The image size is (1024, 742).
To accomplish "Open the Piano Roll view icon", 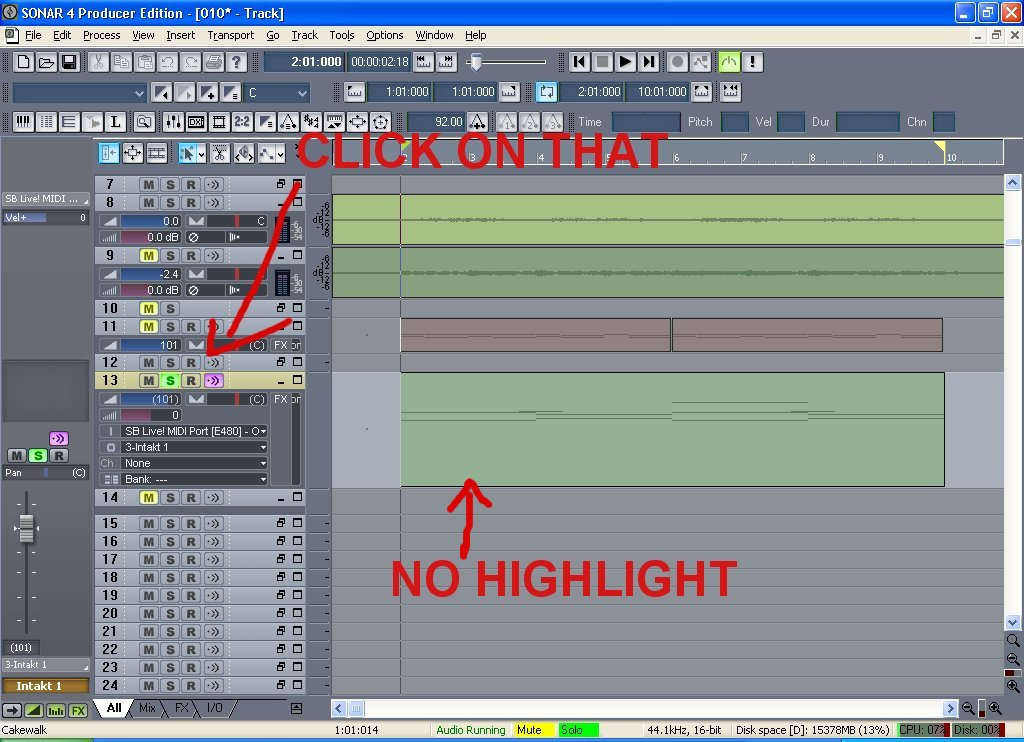I will [24, 121].
